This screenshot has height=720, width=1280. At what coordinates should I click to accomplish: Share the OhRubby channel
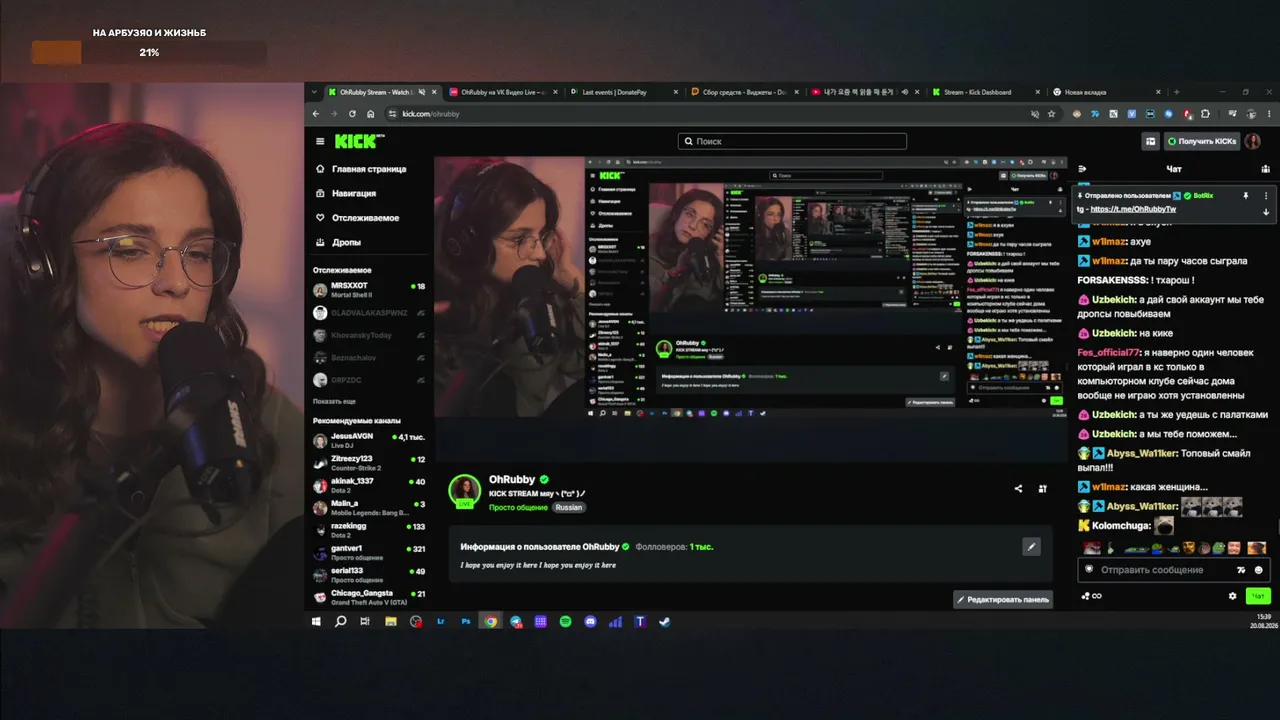click(x=1018, y=489)
